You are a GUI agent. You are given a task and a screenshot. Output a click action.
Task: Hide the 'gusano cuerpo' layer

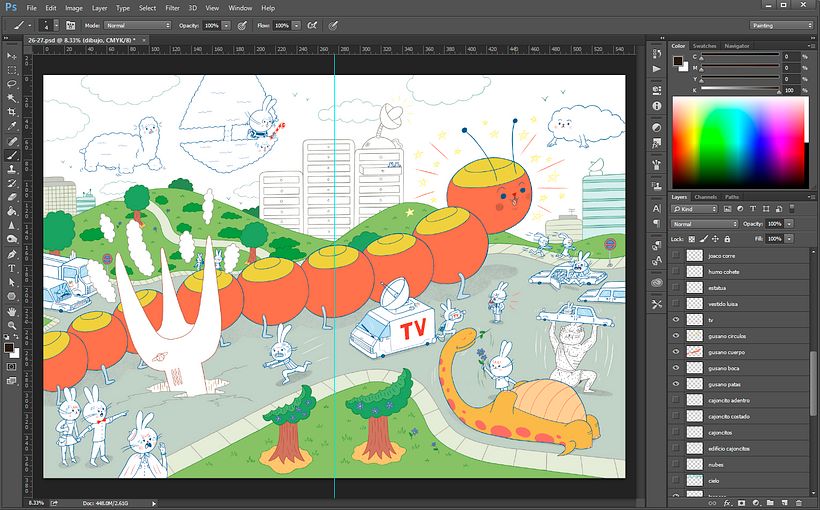tap(677, 352)
